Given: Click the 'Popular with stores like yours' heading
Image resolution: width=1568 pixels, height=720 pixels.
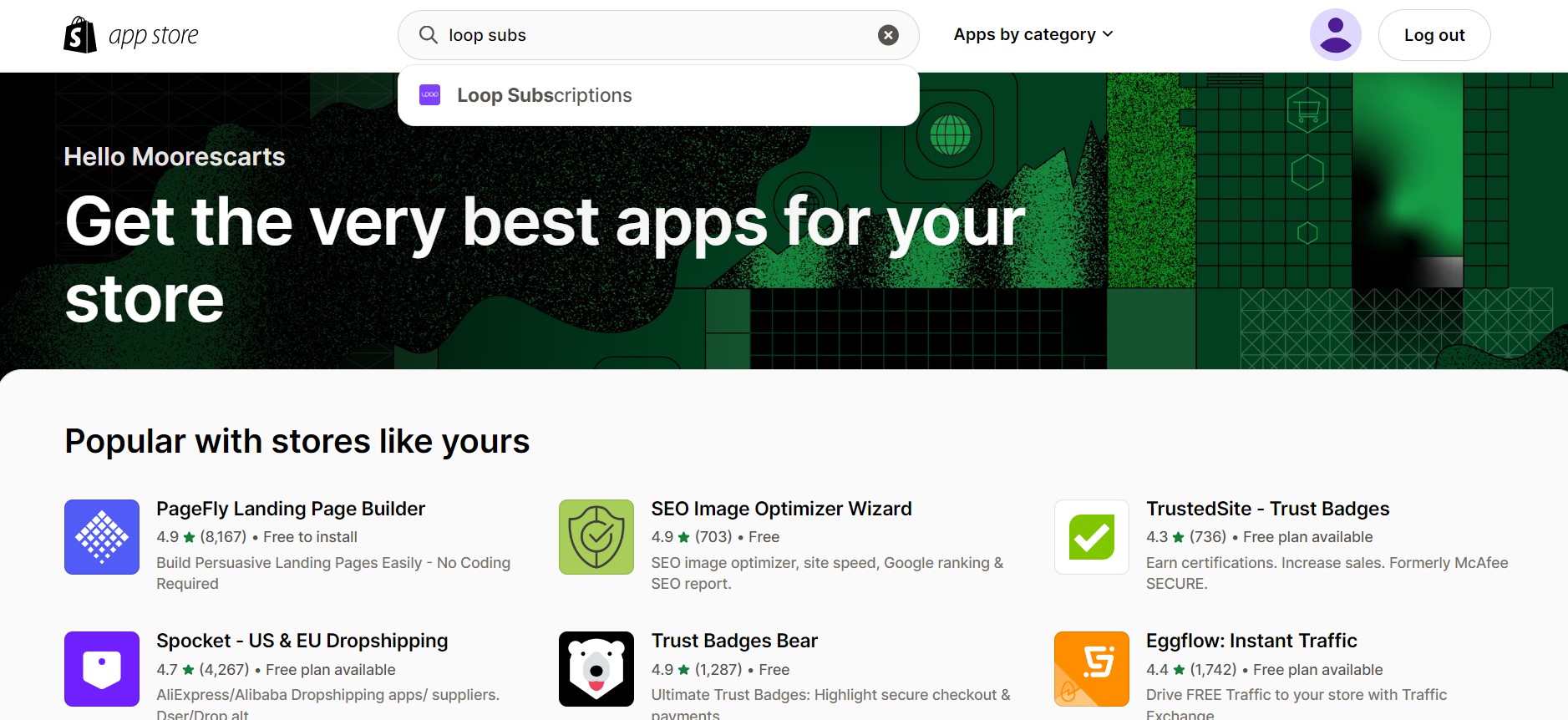Looking at the screenshot, I should pos(297,441).
